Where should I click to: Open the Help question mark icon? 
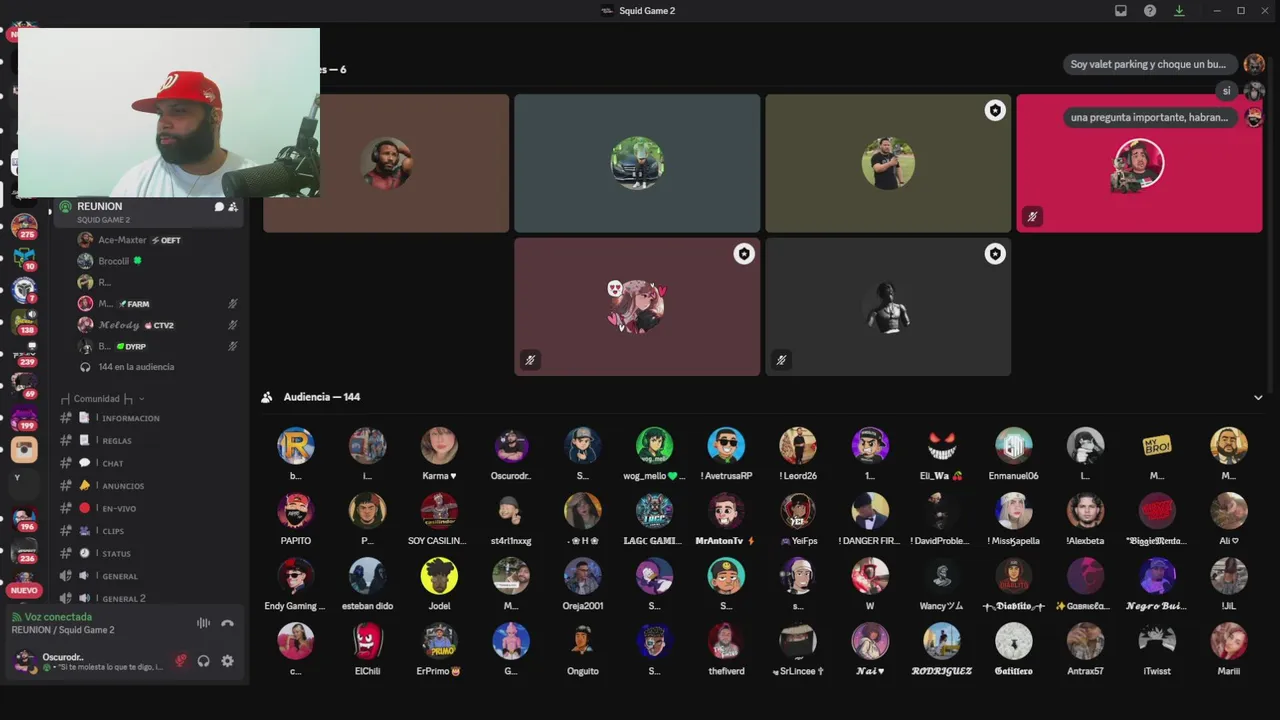click(x=1150, y=11)
